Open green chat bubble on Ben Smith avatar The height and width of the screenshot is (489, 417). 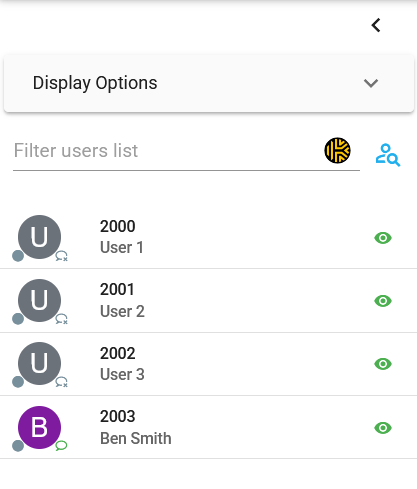tap(61, 445)
